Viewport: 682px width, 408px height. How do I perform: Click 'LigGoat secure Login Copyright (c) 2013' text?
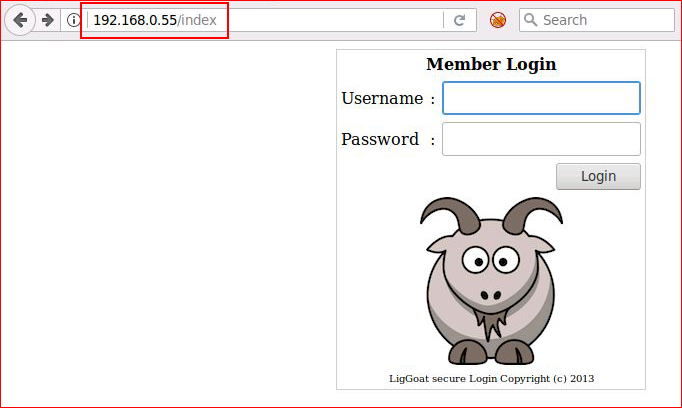click(491, 378)
